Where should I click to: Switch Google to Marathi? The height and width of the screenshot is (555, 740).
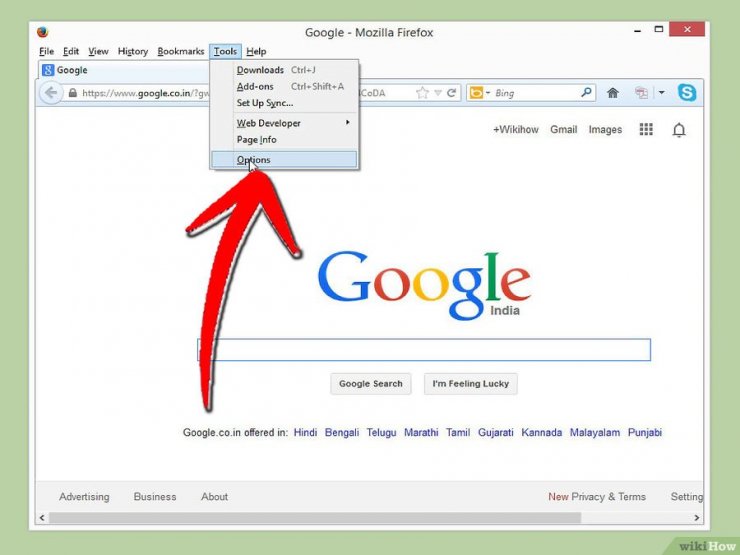pos(421,432)
